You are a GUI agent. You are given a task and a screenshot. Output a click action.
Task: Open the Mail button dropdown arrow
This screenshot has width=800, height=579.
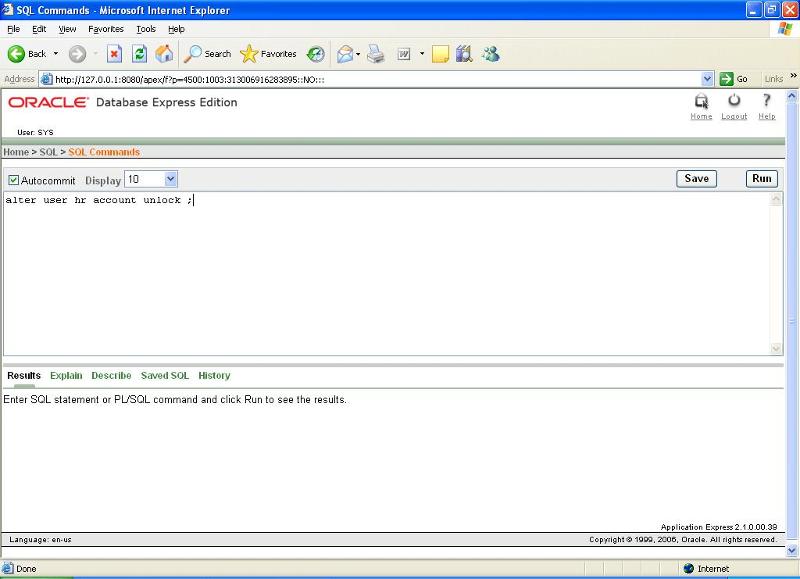358,54
